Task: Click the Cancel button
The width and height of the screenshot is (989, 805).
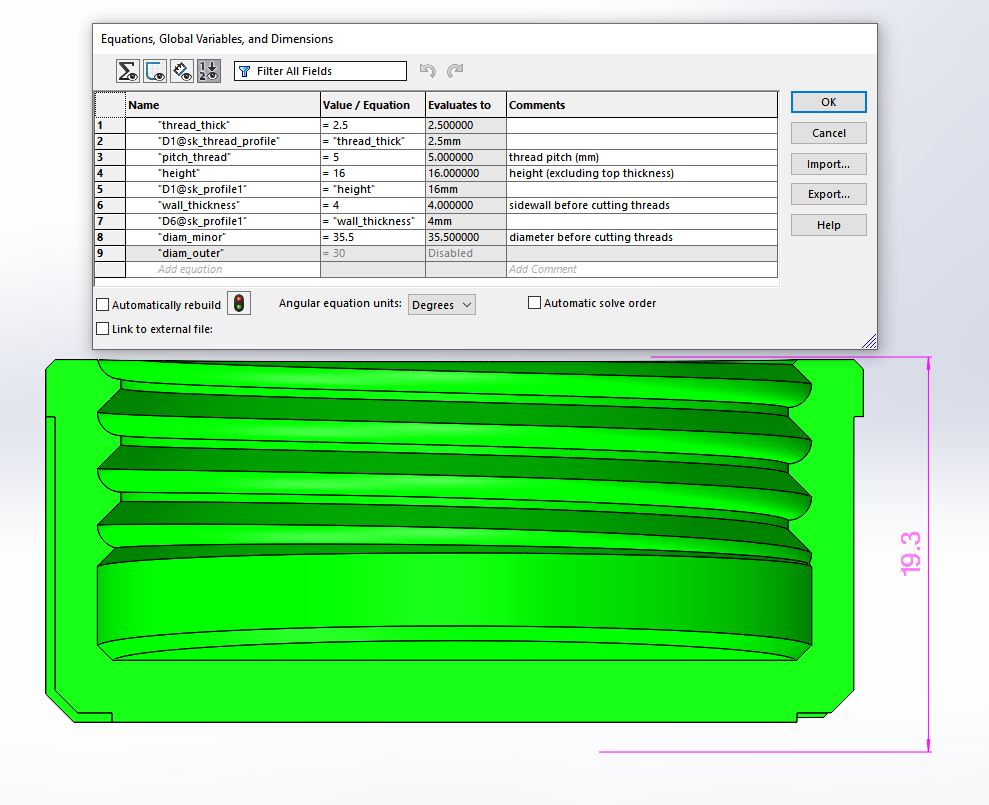Action: (829, 133)
